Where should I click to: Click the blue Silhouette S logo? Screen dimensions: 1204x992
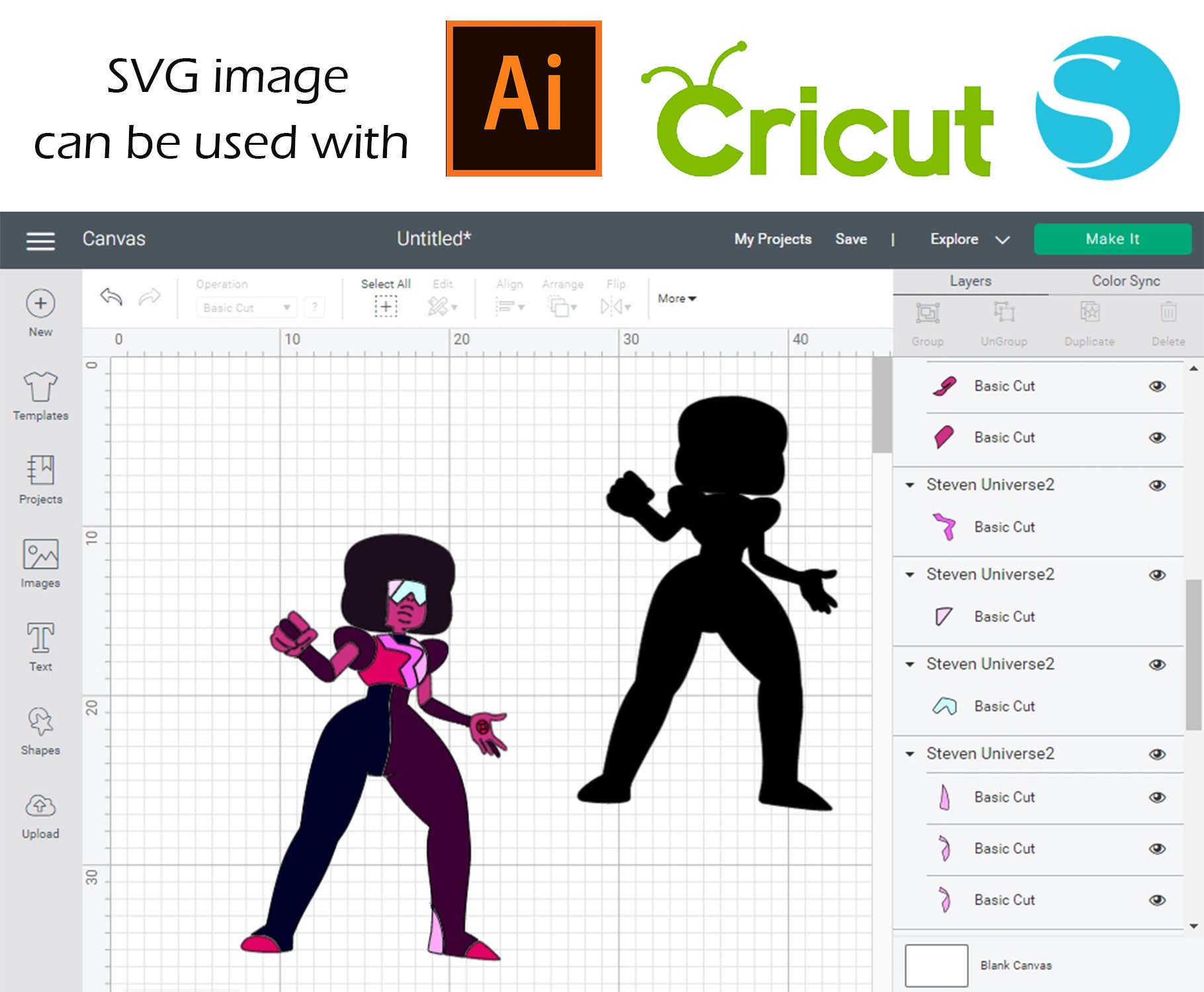tap(1107, 107)
